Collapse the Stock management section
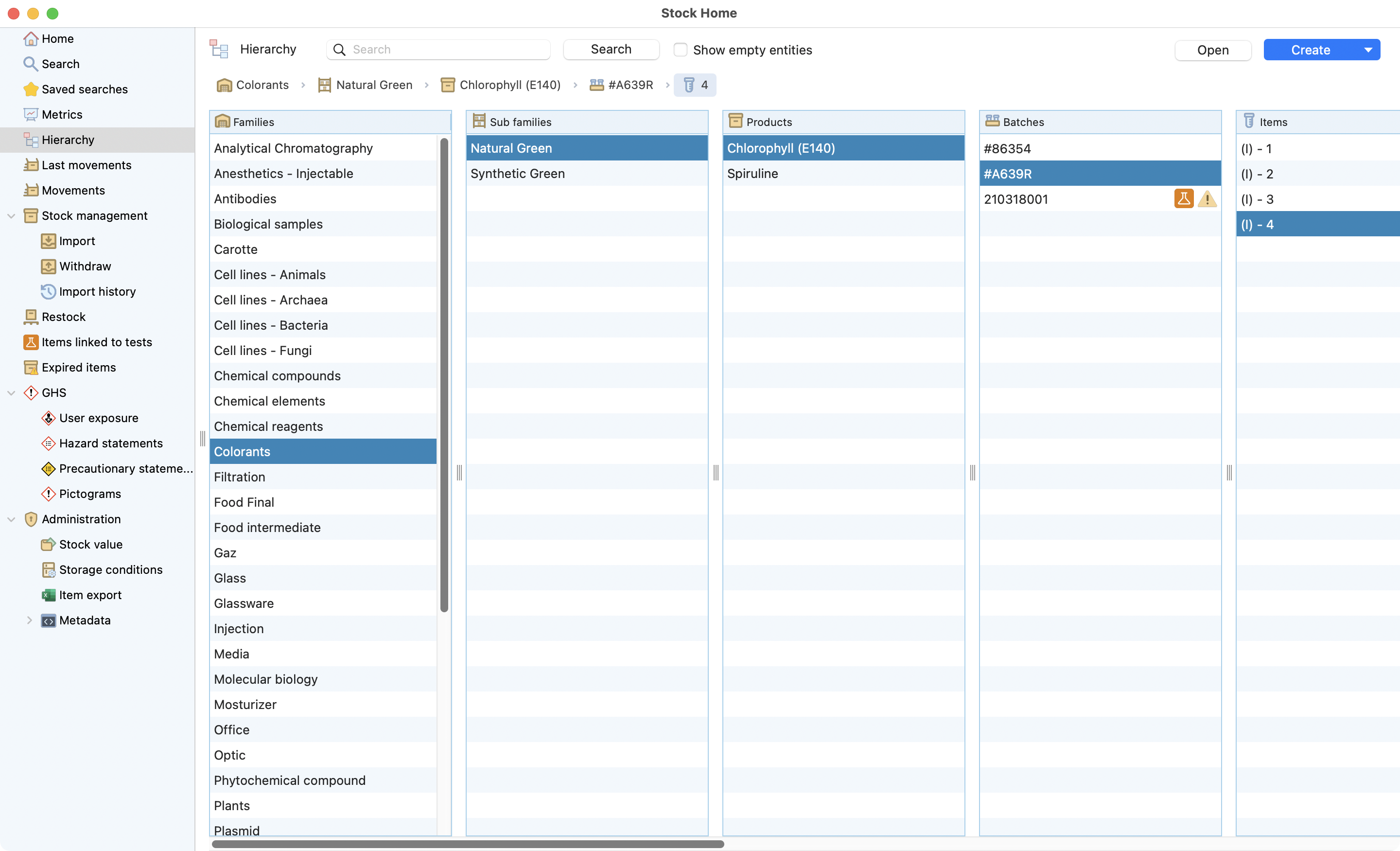1400x851 pixels. [11, 216]
